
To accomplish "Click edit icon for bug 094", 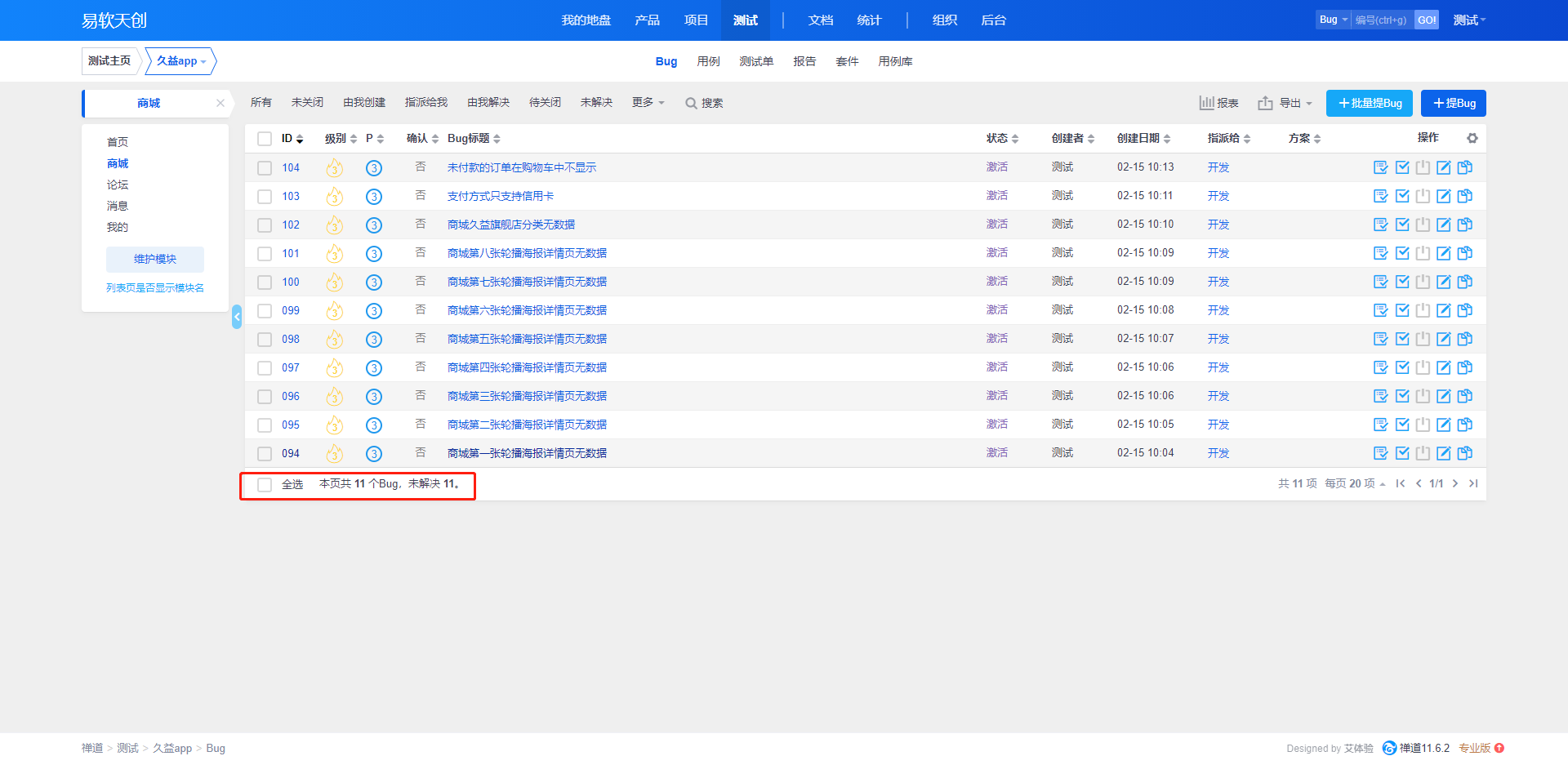I will [x=1444, y=453].
